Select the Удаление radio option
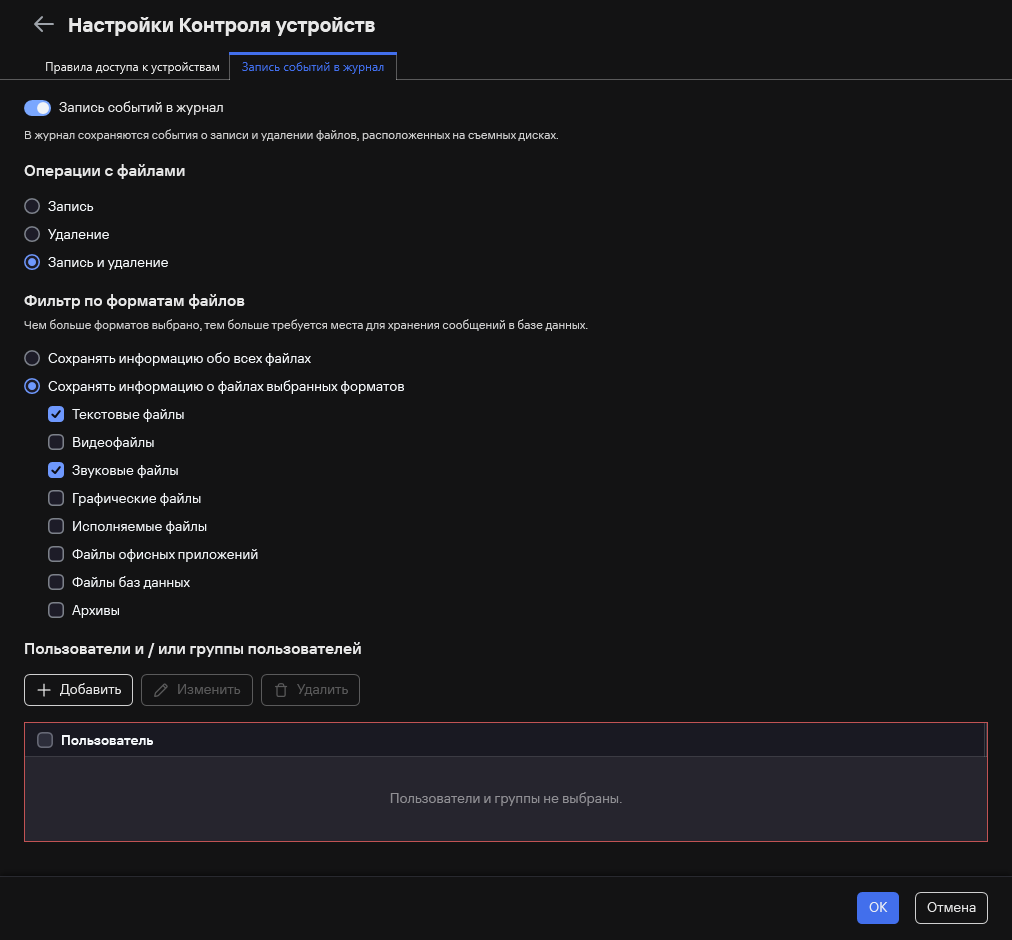The width and height of the screenshot is (1012, 940). point(32,234)
